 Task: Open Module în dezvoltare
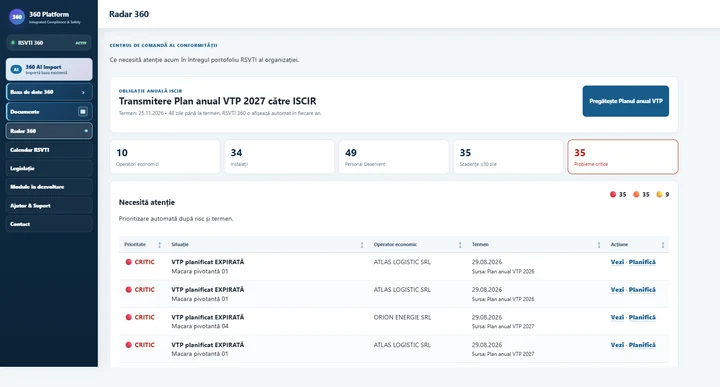click(49, 187)
